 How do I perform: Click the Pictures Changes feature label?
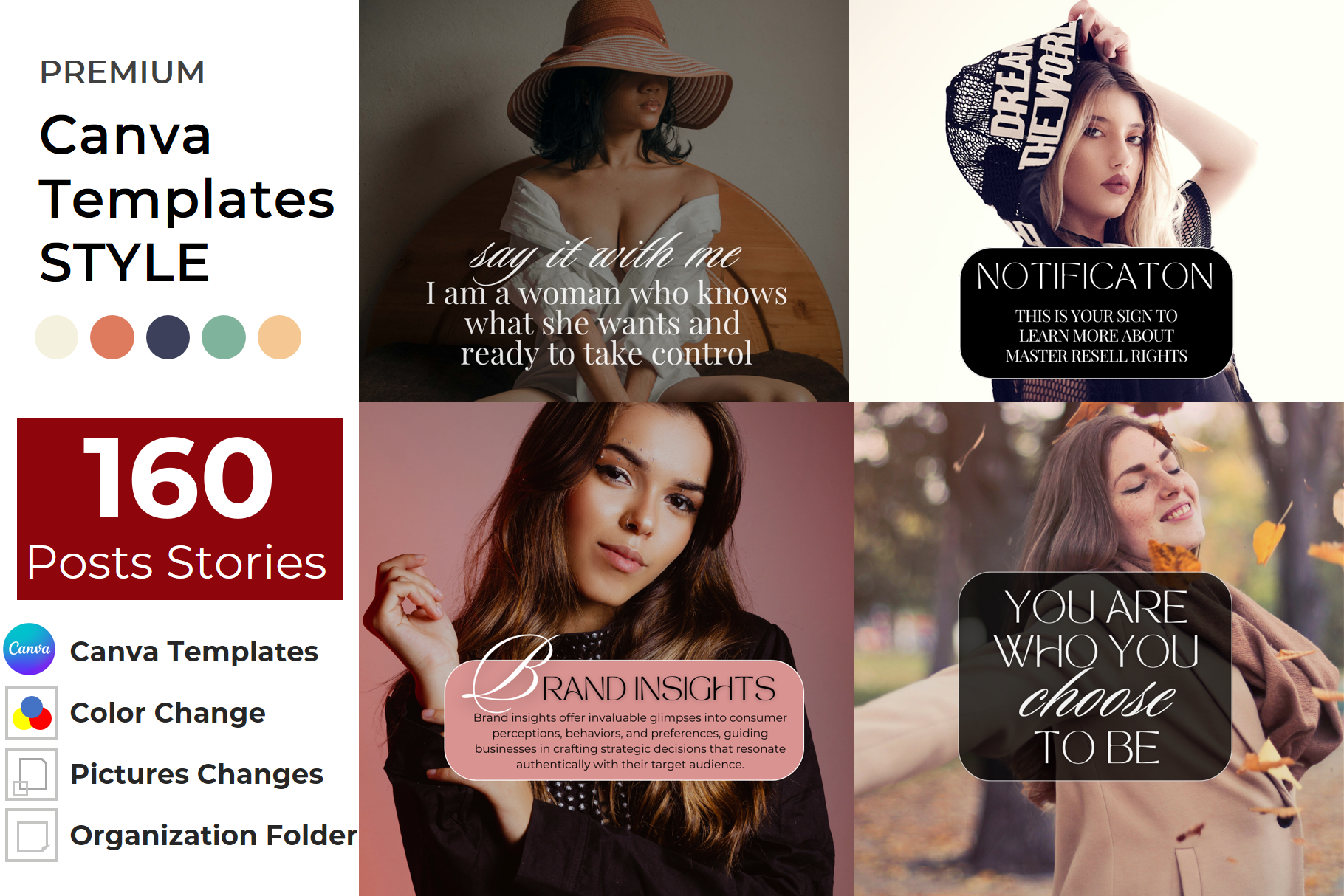(196, 774)
